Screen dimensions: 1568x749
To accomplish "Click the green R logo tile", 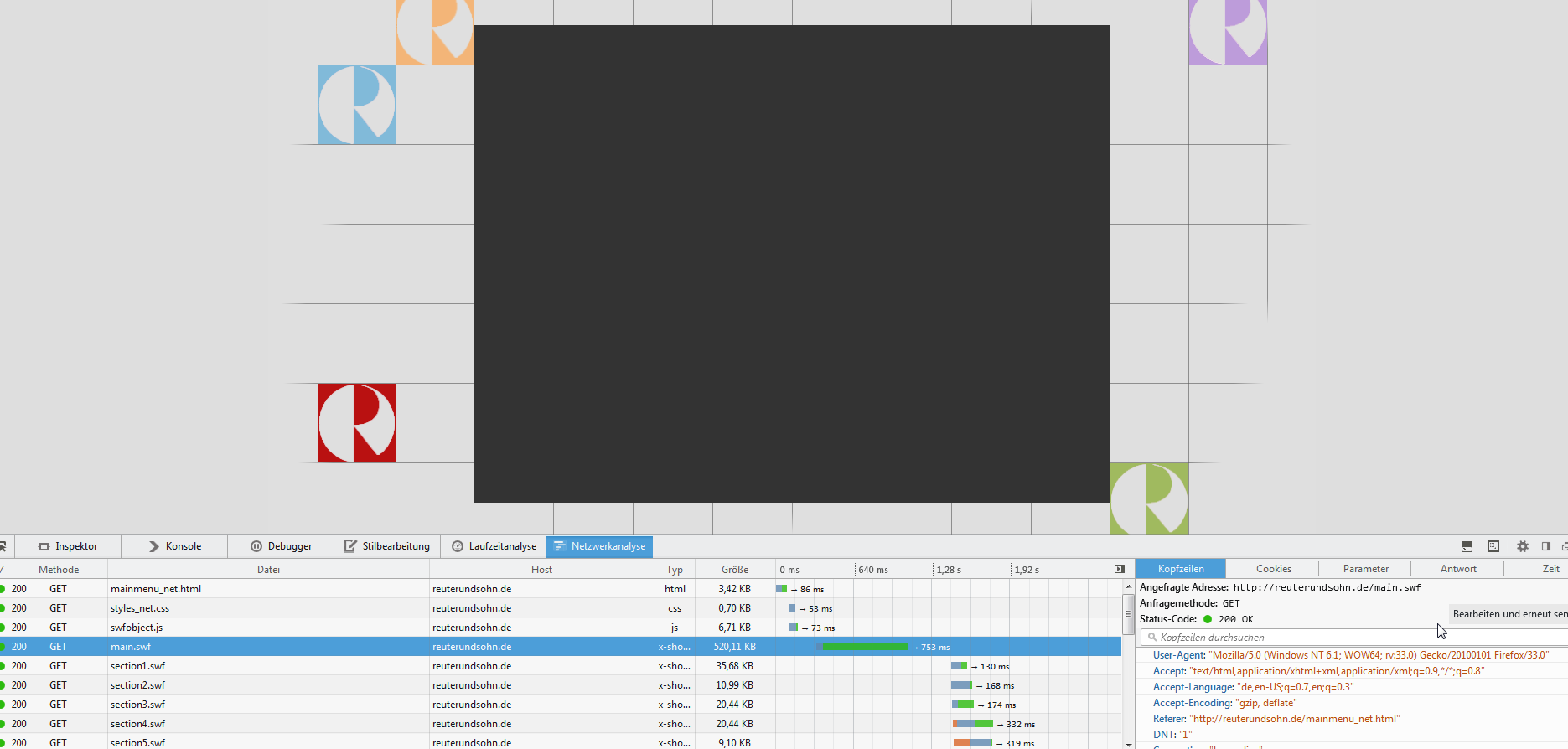I will tap(1149, 498).
